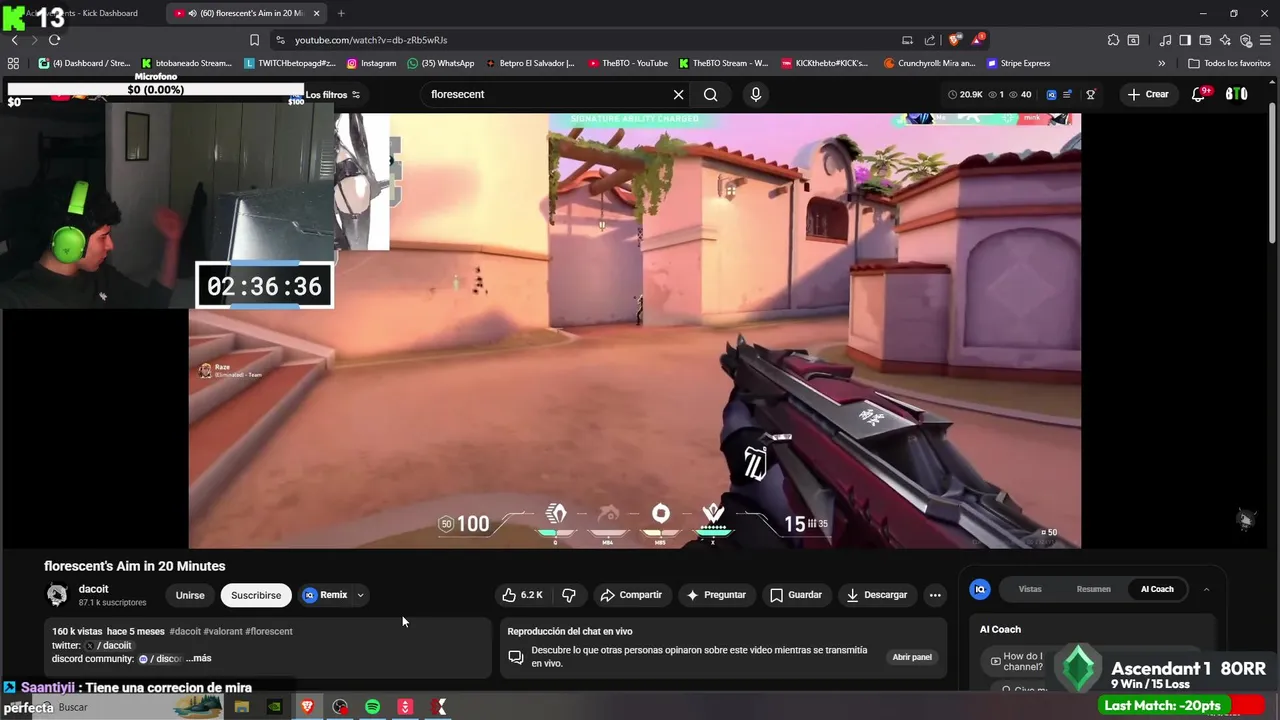
Task: Click the Compartir share button
Action: click(631, 595)
